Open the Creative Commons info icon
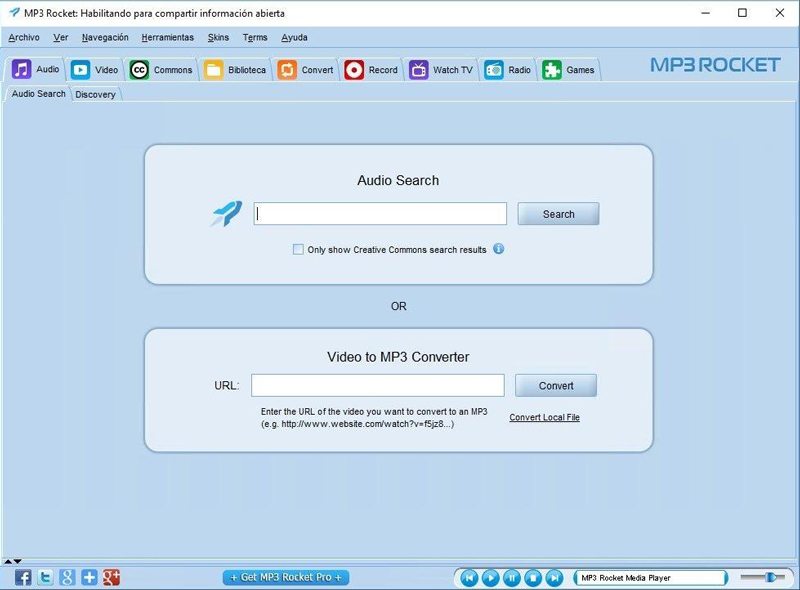 click(499, 249)
